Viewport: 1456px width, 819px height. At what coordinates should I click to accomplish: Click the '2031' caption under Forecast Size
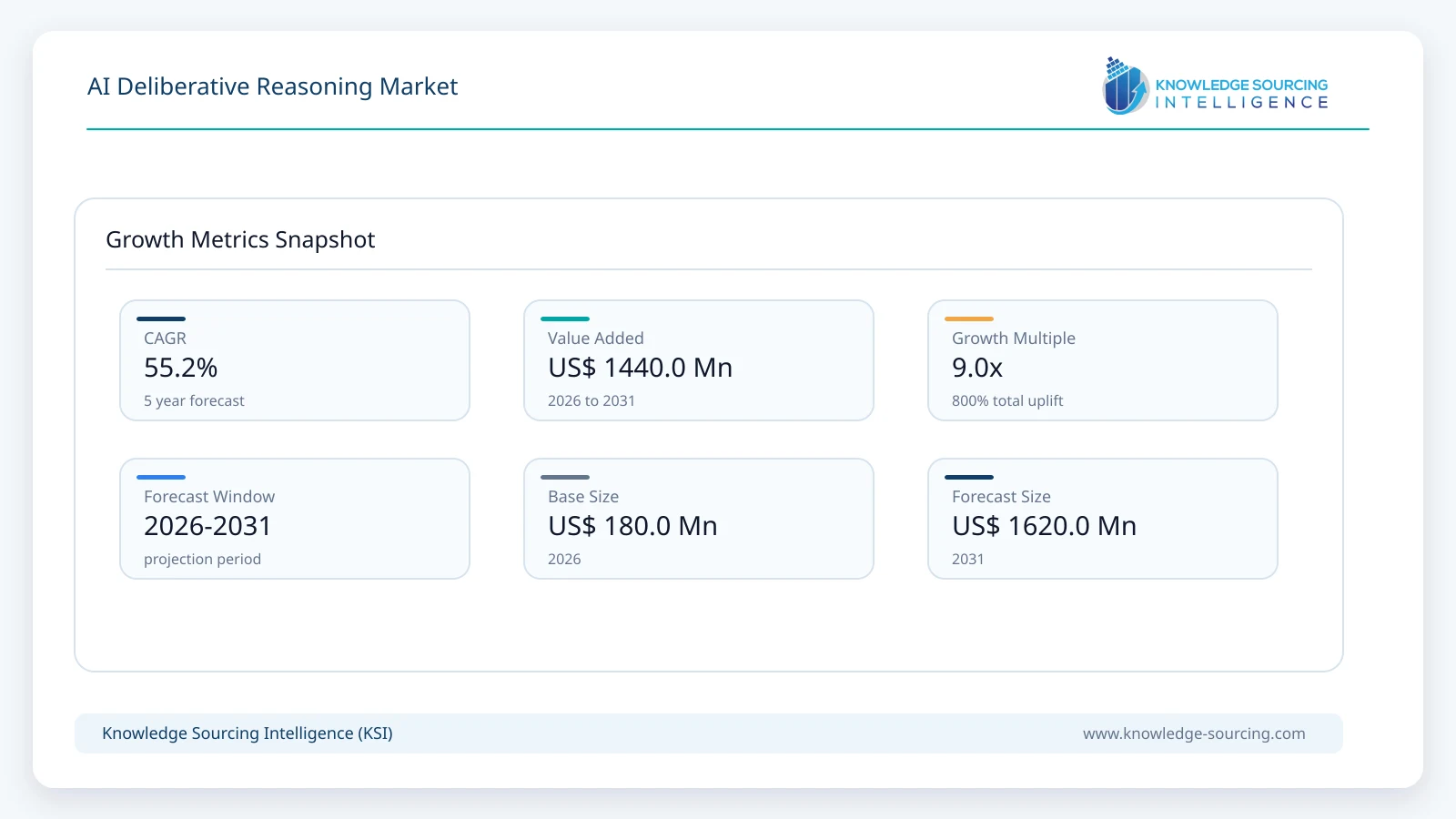(968, 560)
